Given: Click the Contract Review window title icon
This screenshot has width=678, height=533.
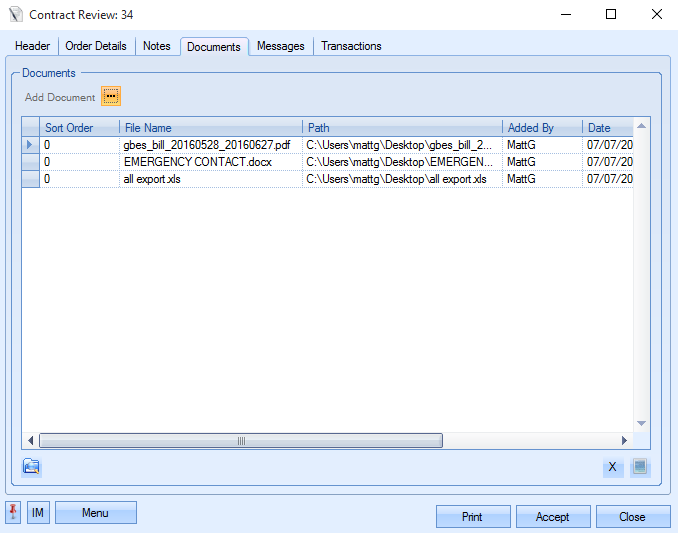Looking at the screenshot, I should (14, 15).
